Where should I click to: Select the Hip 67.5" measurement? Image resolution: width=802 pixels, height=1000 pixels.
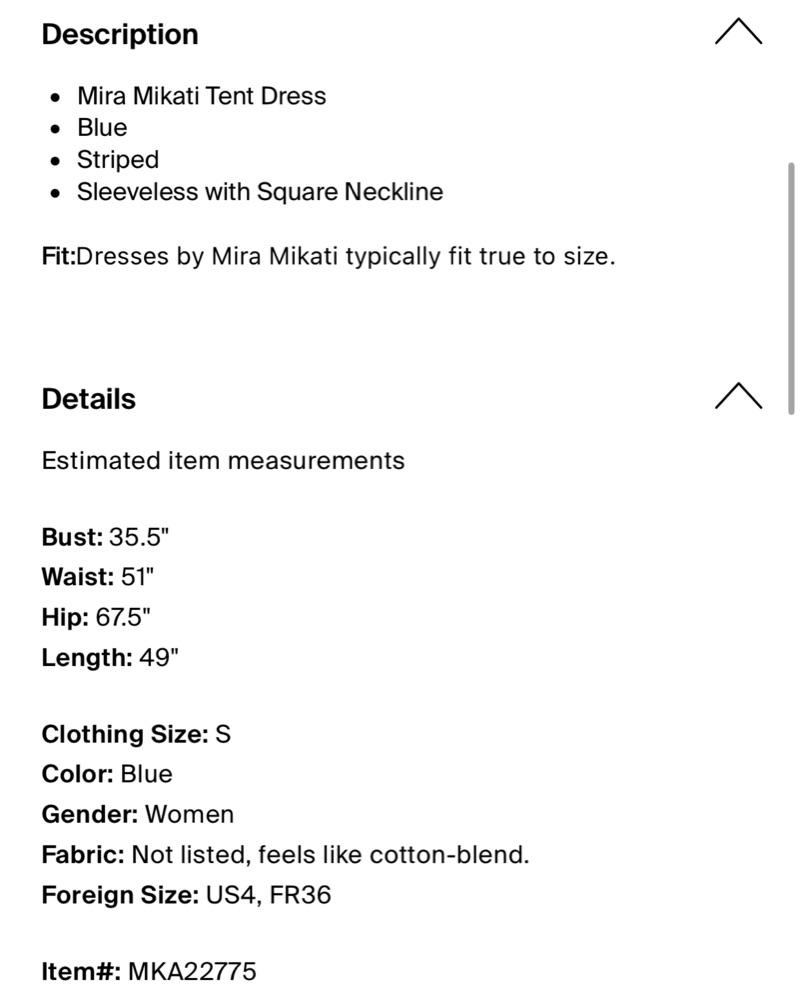(96, 617)
